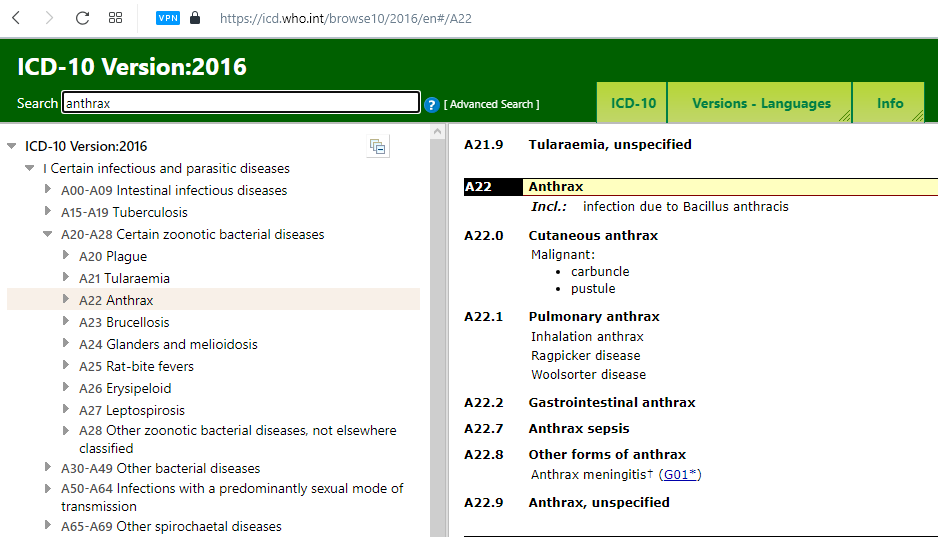Click the scroll-up arrow of the tree pane scrollbar
Image resolution: width=938 pixels, height=537 pixels.
438,131
